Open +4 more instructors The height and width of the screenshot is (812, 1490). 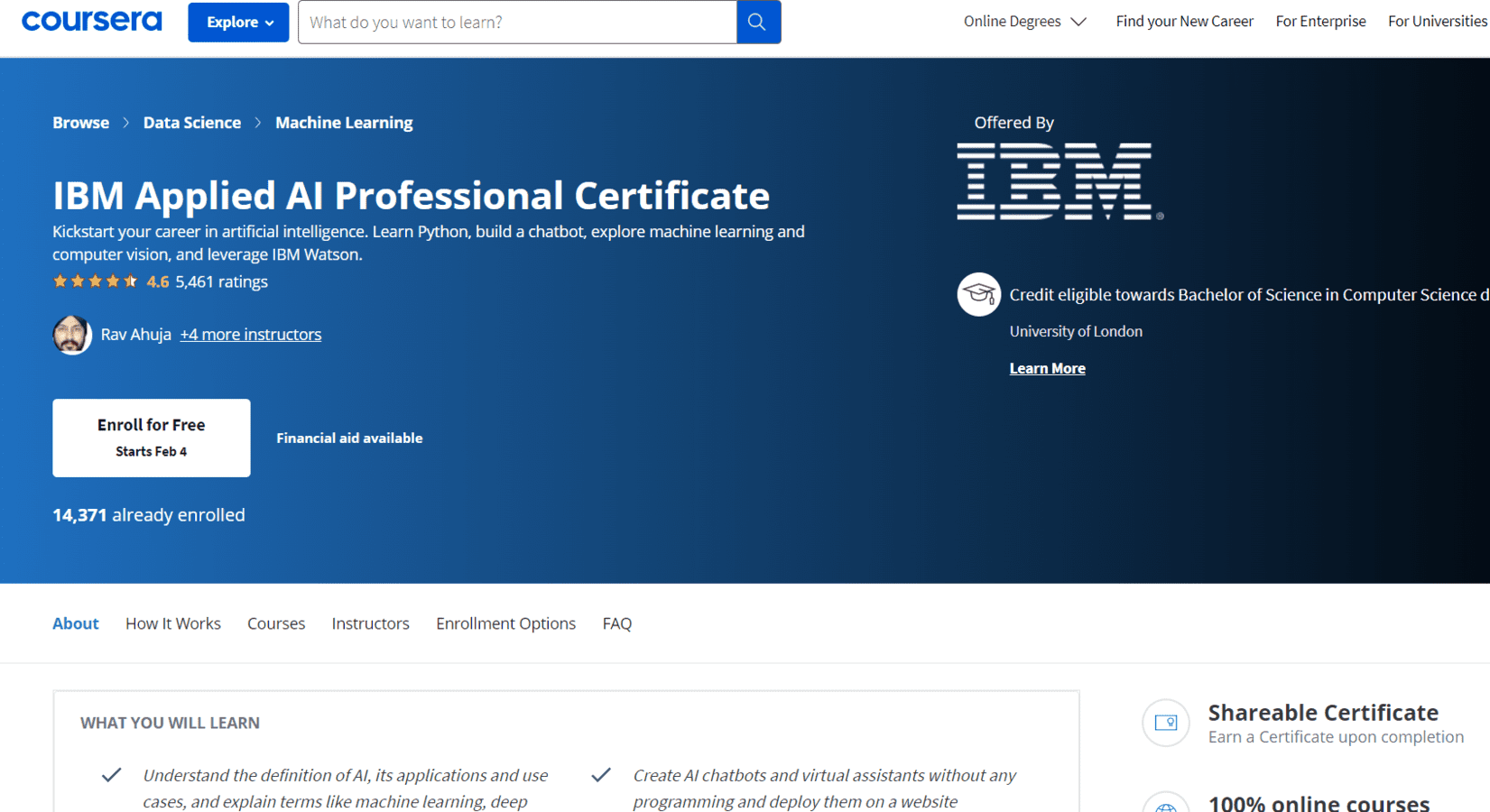[x=250, y=334]
